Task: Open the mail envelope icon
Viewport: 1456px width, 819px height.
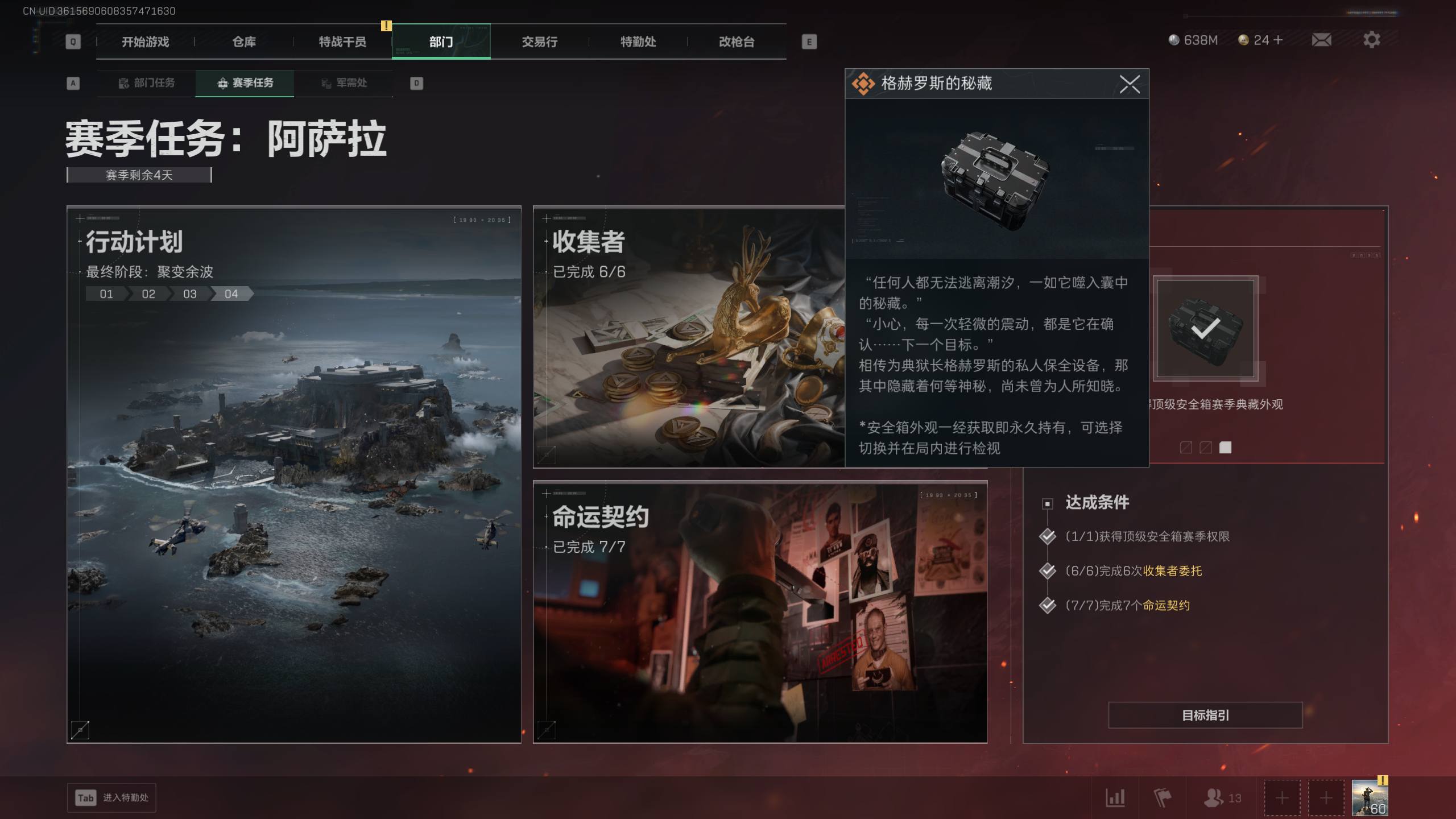Action: coord(1321,40)
